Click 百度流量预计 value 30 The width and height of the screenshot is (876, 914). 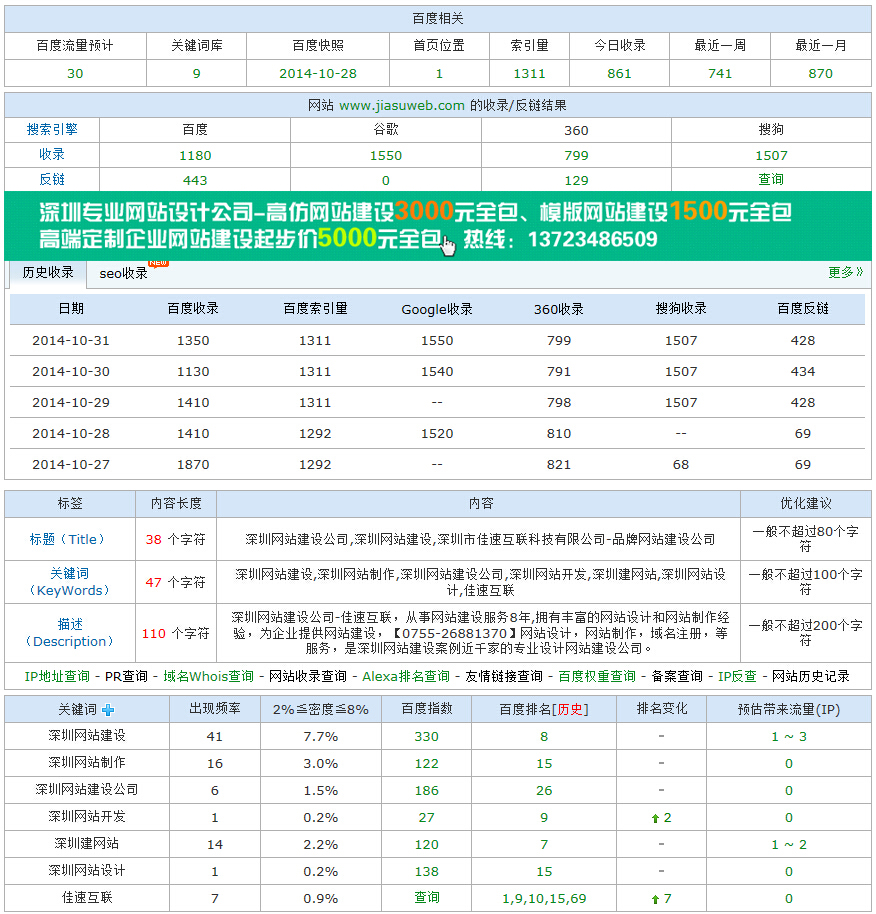pyautogui.click(x=75, y=73)
